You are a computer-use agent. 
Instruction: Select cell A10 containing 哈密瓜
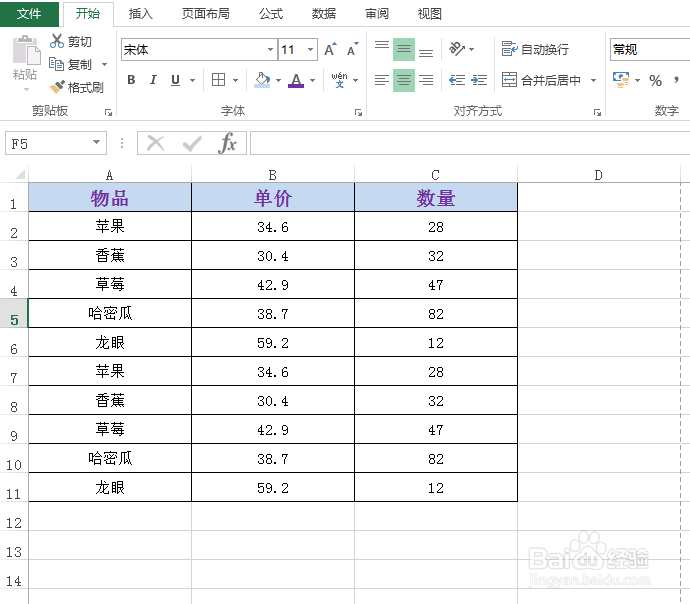tap(110, 458)
